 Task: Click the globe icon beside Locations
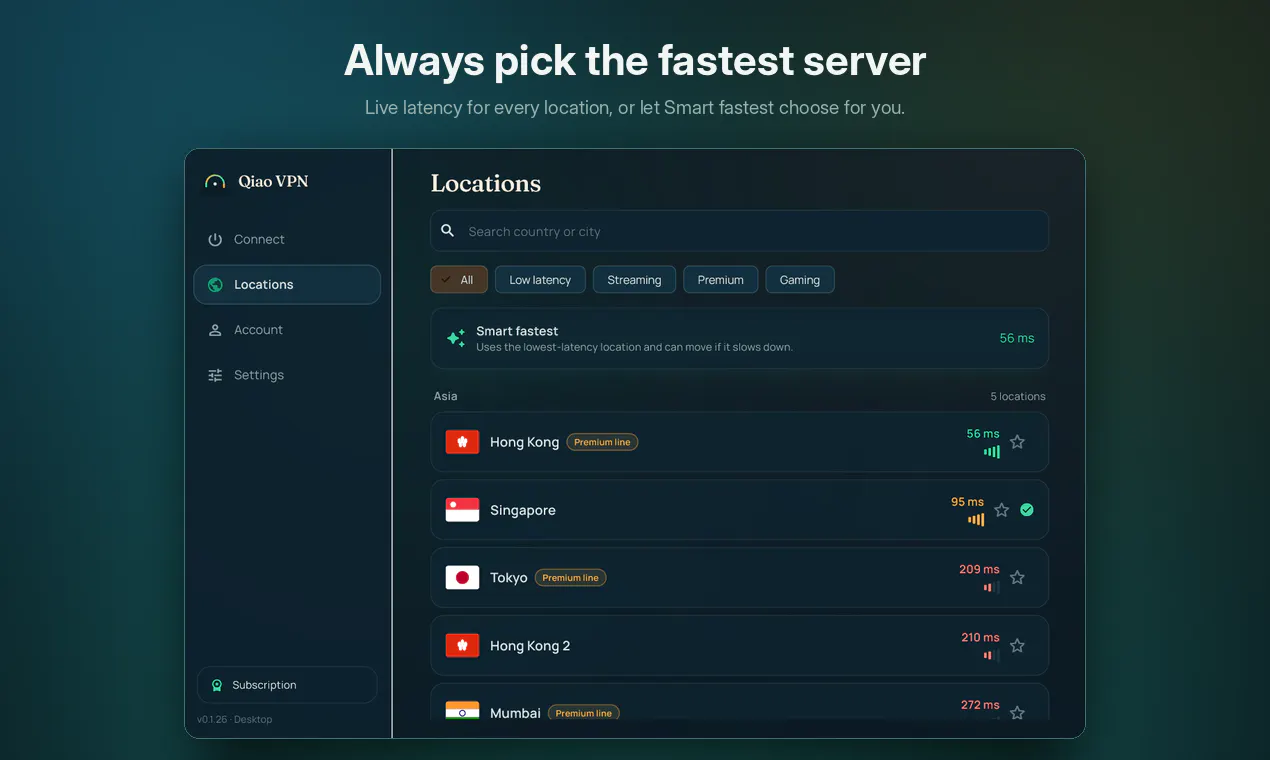click(x=215, y=285)
